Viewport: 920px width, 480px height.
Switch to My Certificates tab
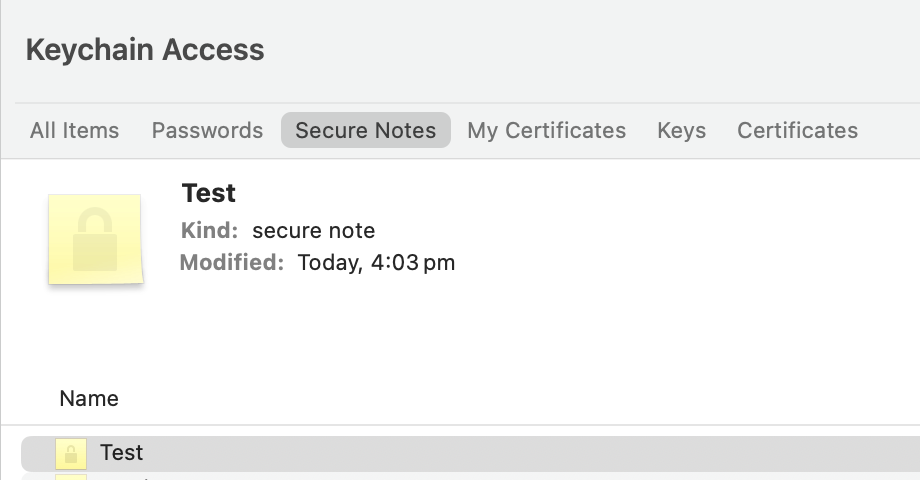(x=546, y=130)
